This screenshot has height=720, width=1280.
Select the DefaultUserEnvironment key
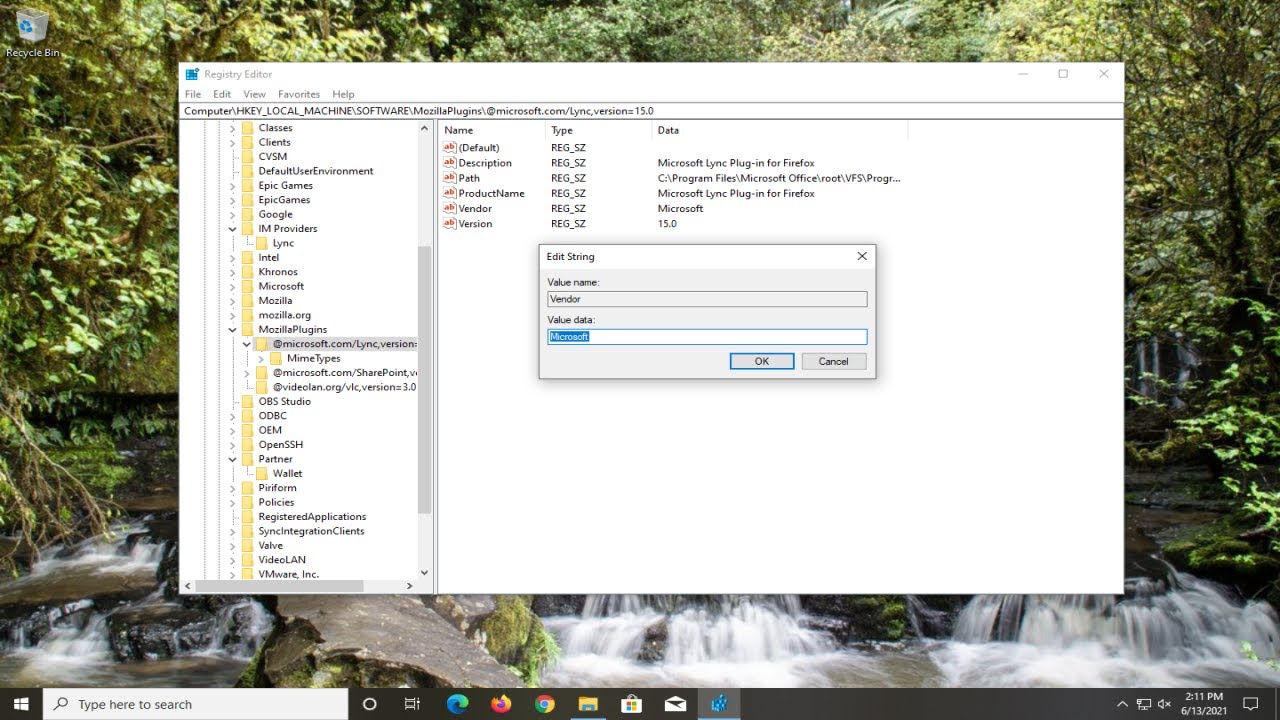[x=315, y=171]
